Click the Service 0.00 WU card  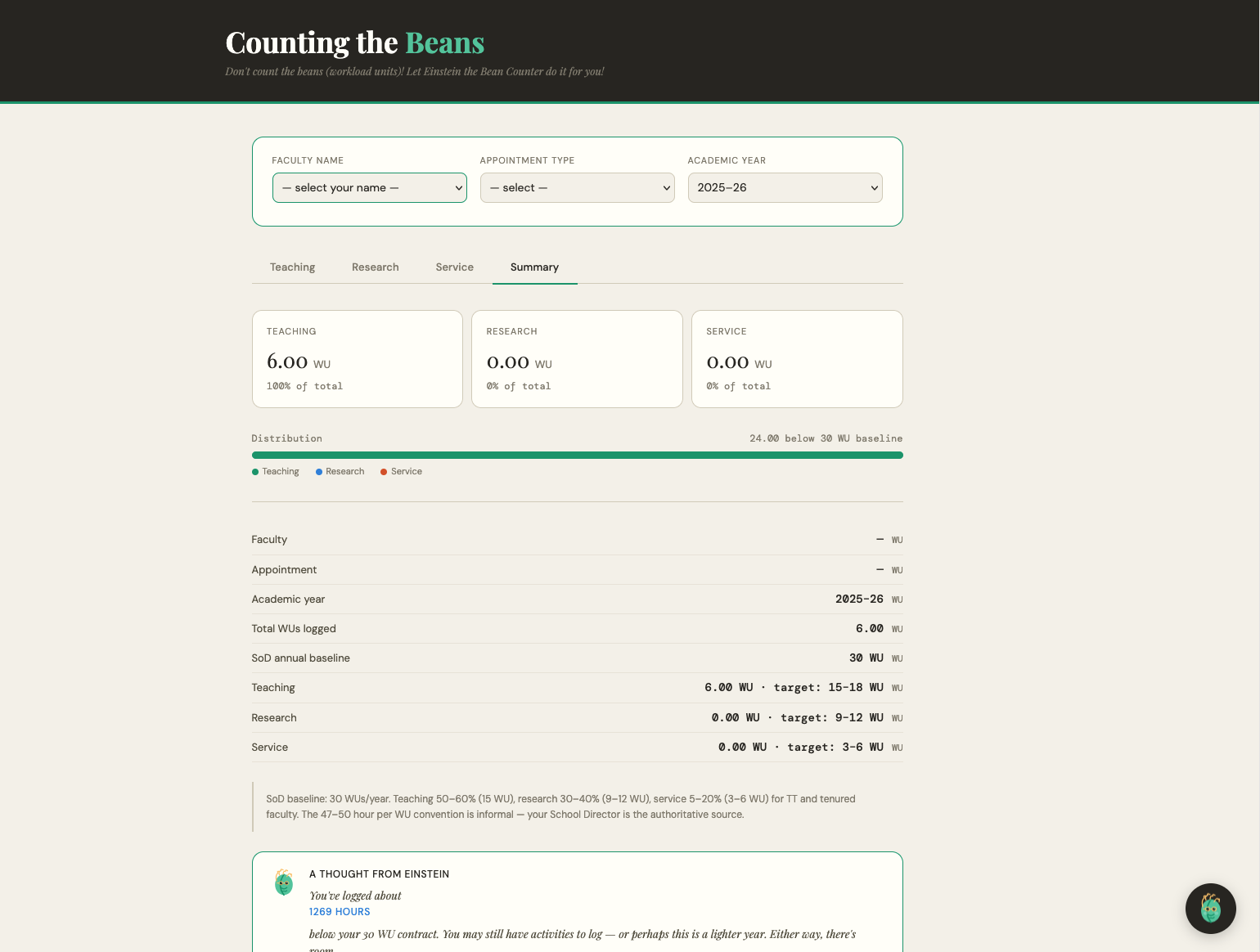pos(798,359)
